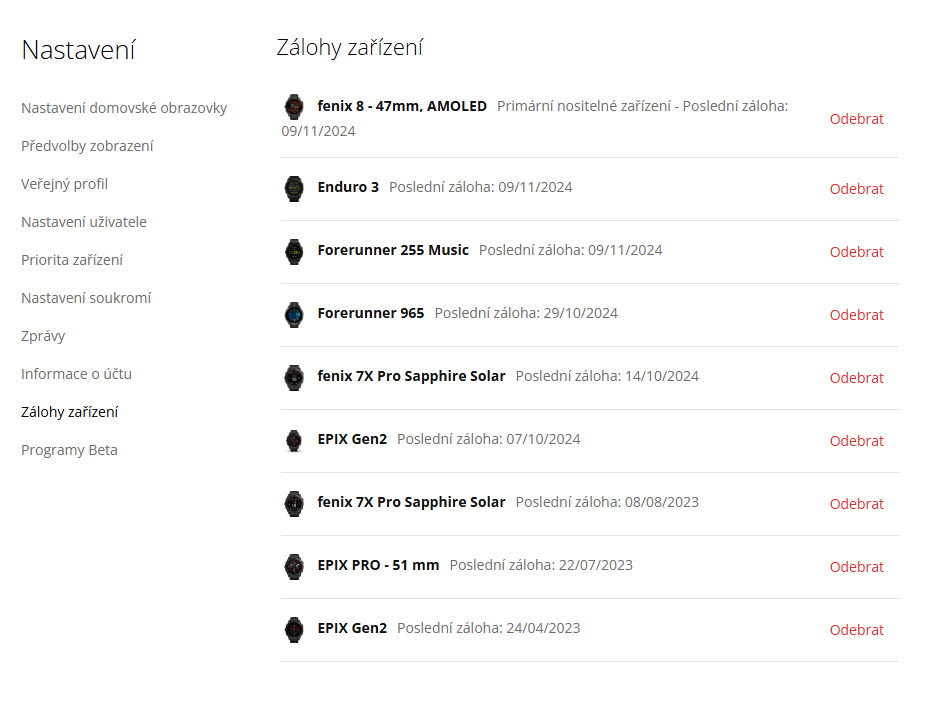Select Priorita zařízení in the sidebar

coord(72,260)
